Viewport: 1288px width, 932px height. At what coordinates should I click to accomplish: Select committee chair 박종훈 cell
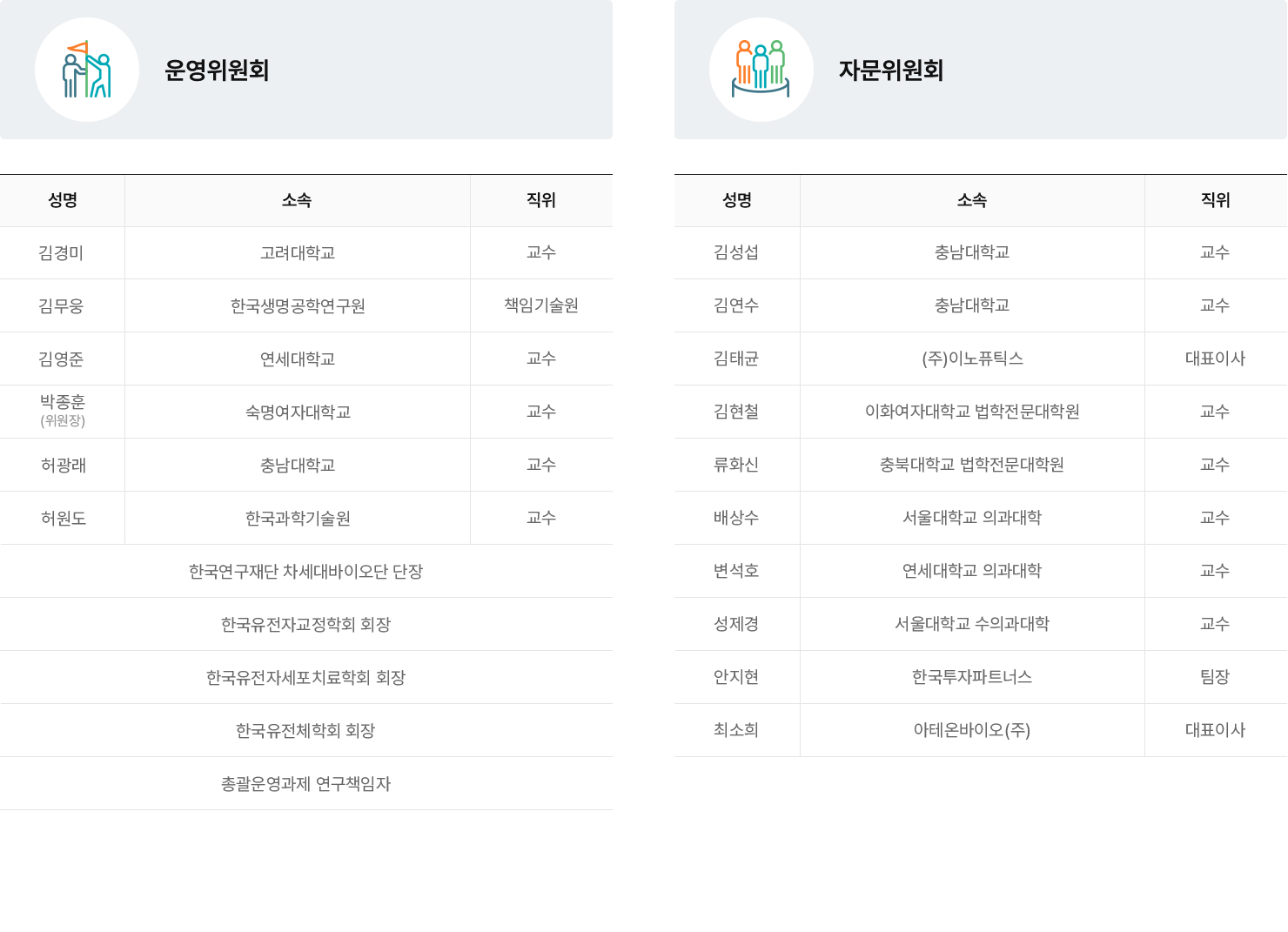point(63,411)
